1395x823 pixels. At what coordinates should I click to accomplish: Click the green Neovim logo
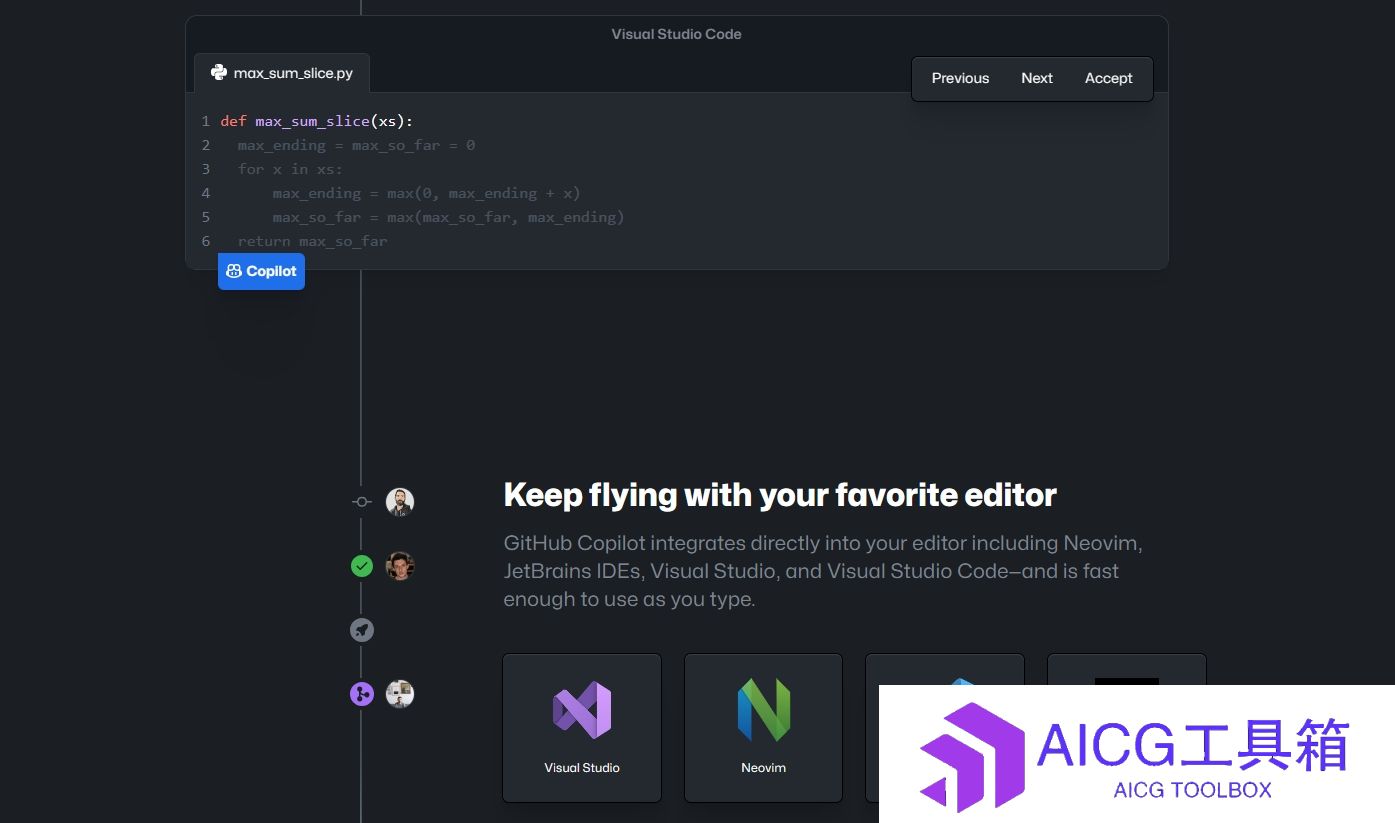point(764,710)
